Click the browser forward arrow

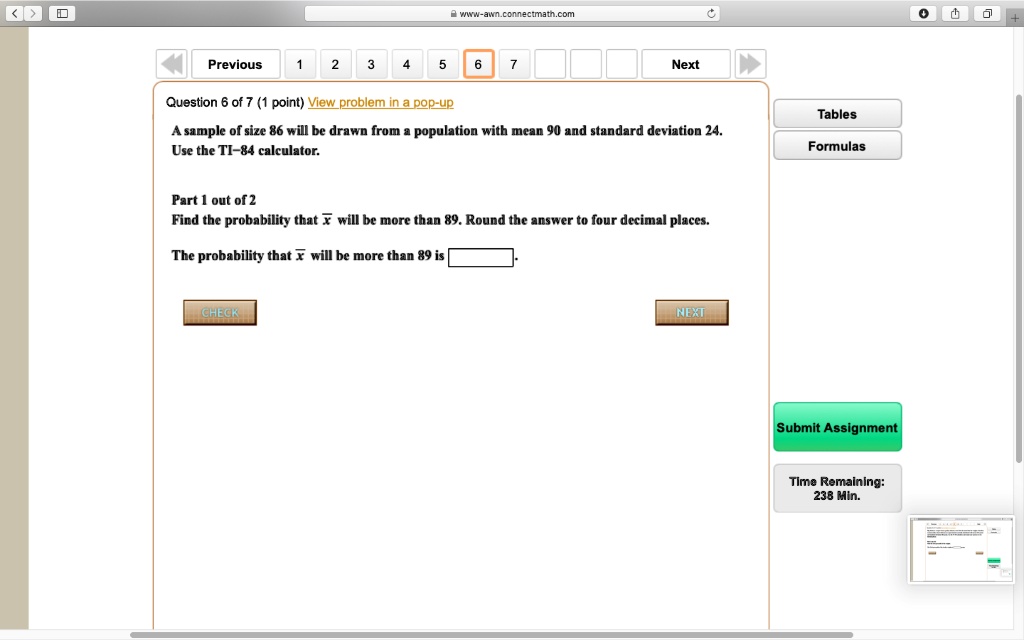pyautogui.click(x=31, y=13)
